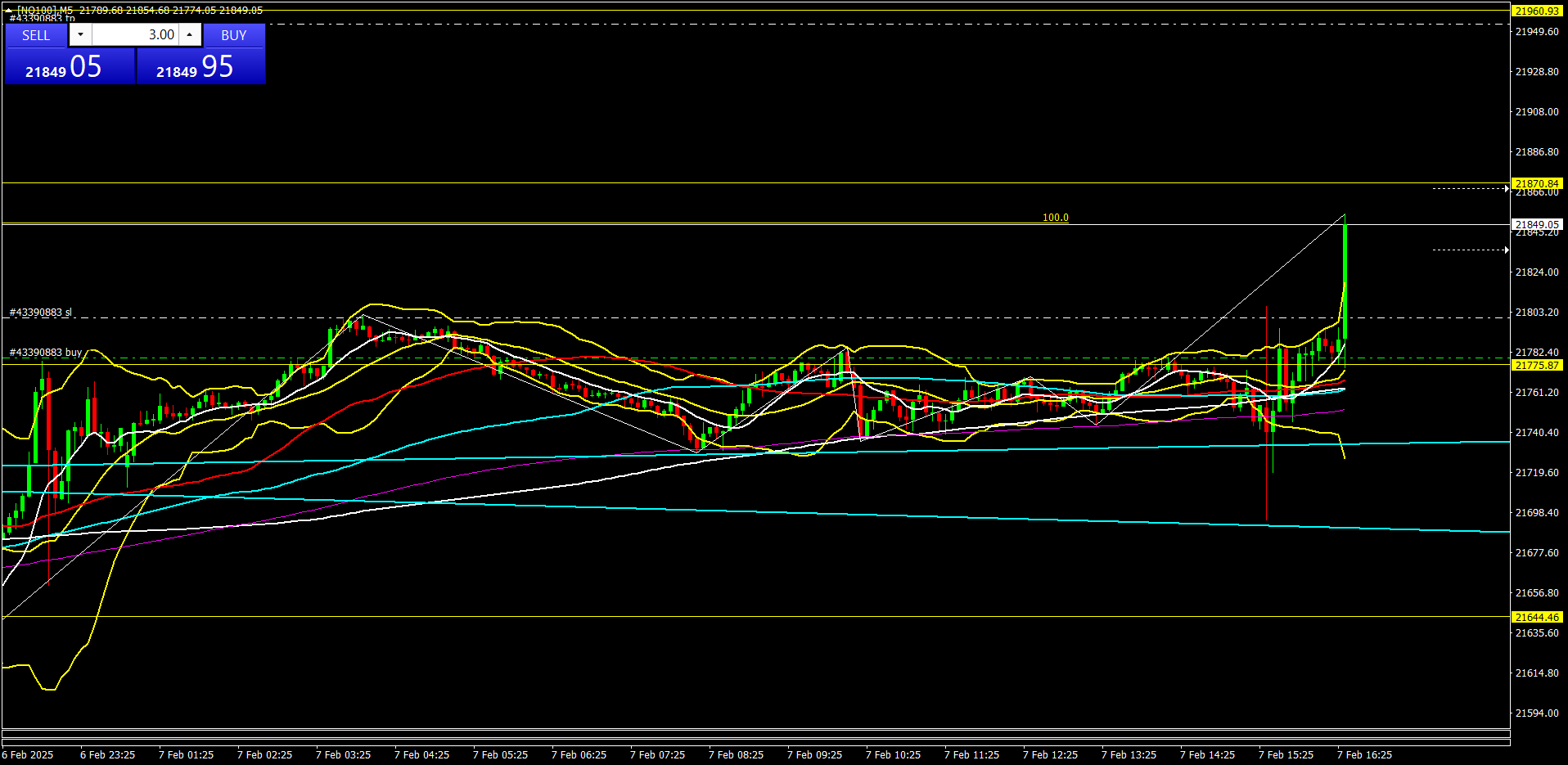The image size is (1568, 765).
Task: Select the #43390883 tp take-profit label
Action: click(43, 18)
